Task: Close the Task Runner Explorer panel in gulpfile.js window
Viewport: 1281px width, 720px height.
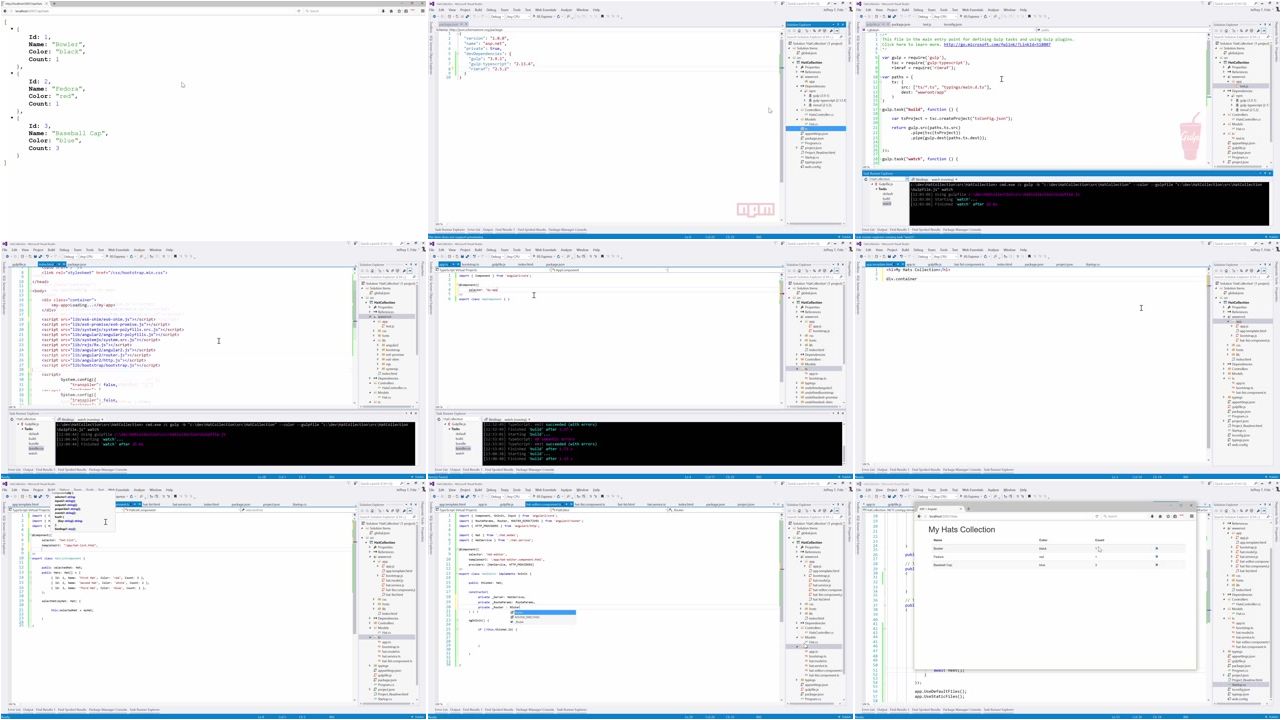Action: (x=1270, y=173)
